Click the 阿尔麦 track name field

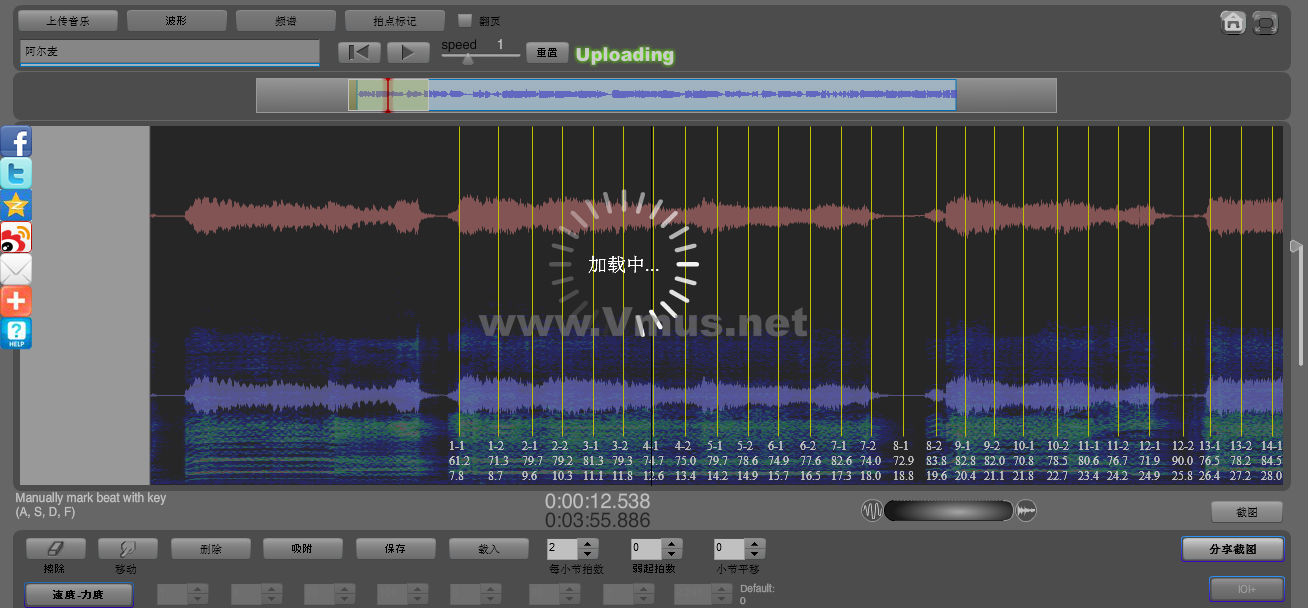[169, 51]
